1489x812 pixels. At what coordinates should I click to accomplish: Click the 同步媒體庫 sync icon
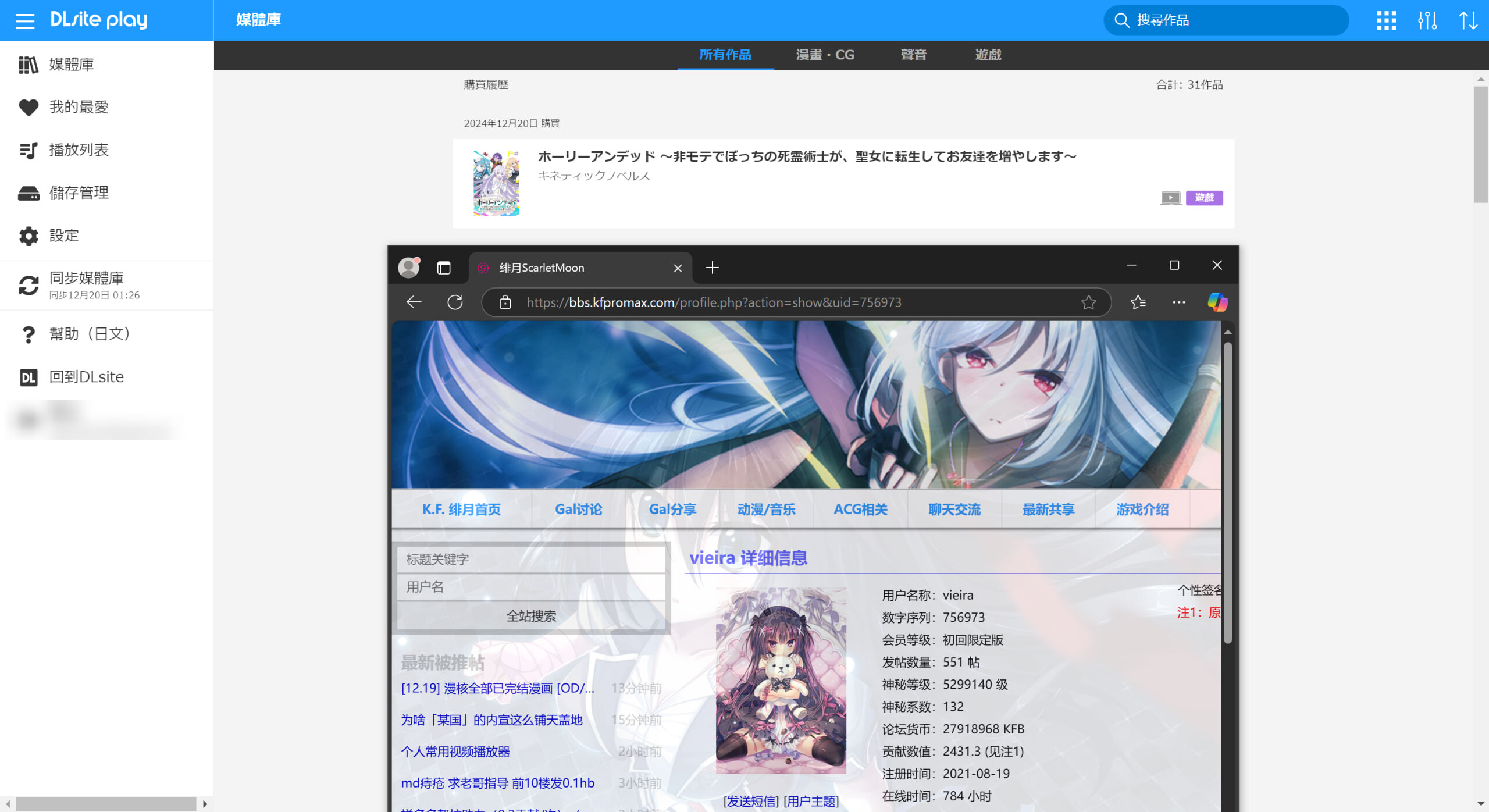(28, 285)
